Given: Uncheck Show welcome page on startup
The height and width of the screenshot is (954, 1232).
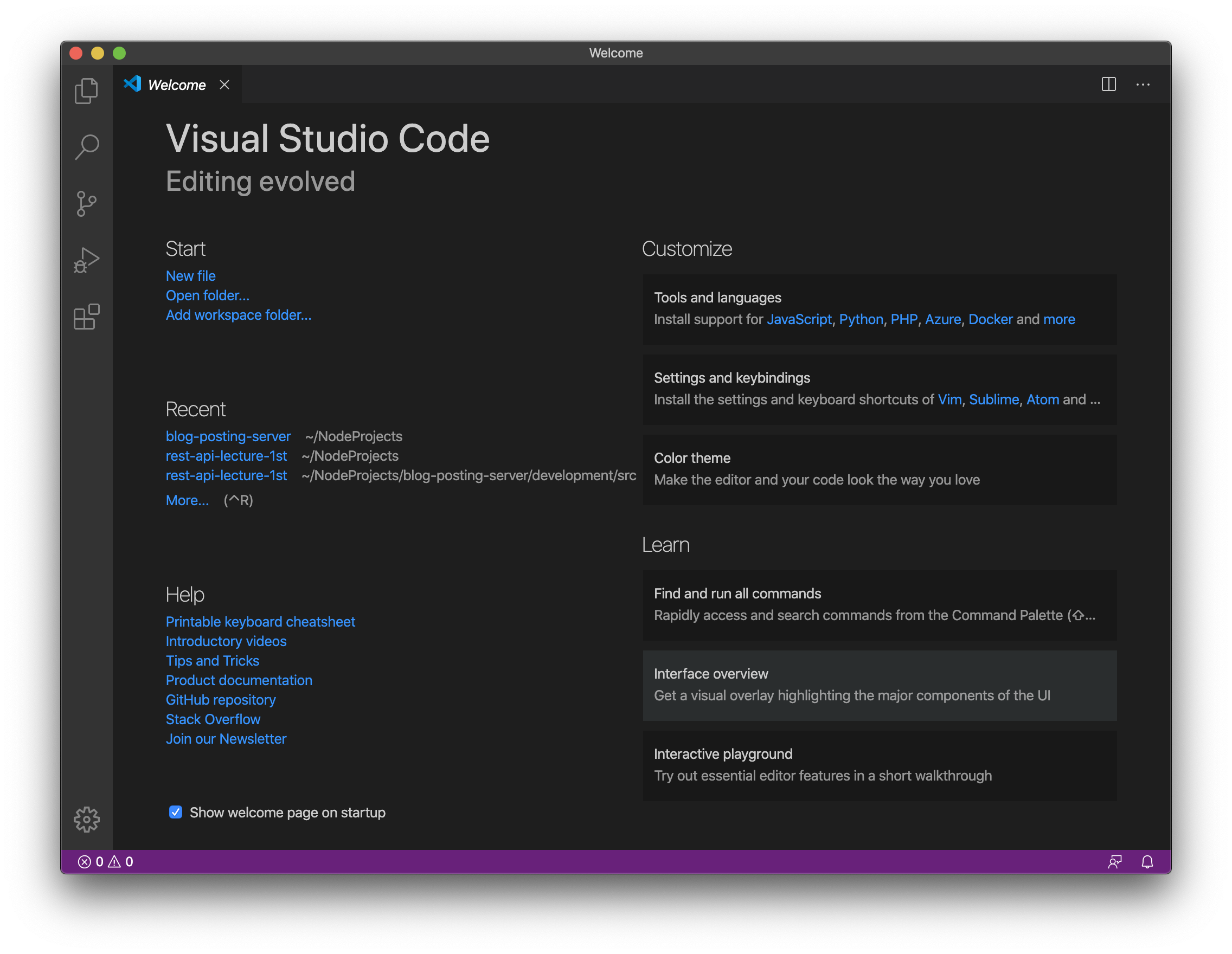Looking at the screenshot, I should pos(176,812).
